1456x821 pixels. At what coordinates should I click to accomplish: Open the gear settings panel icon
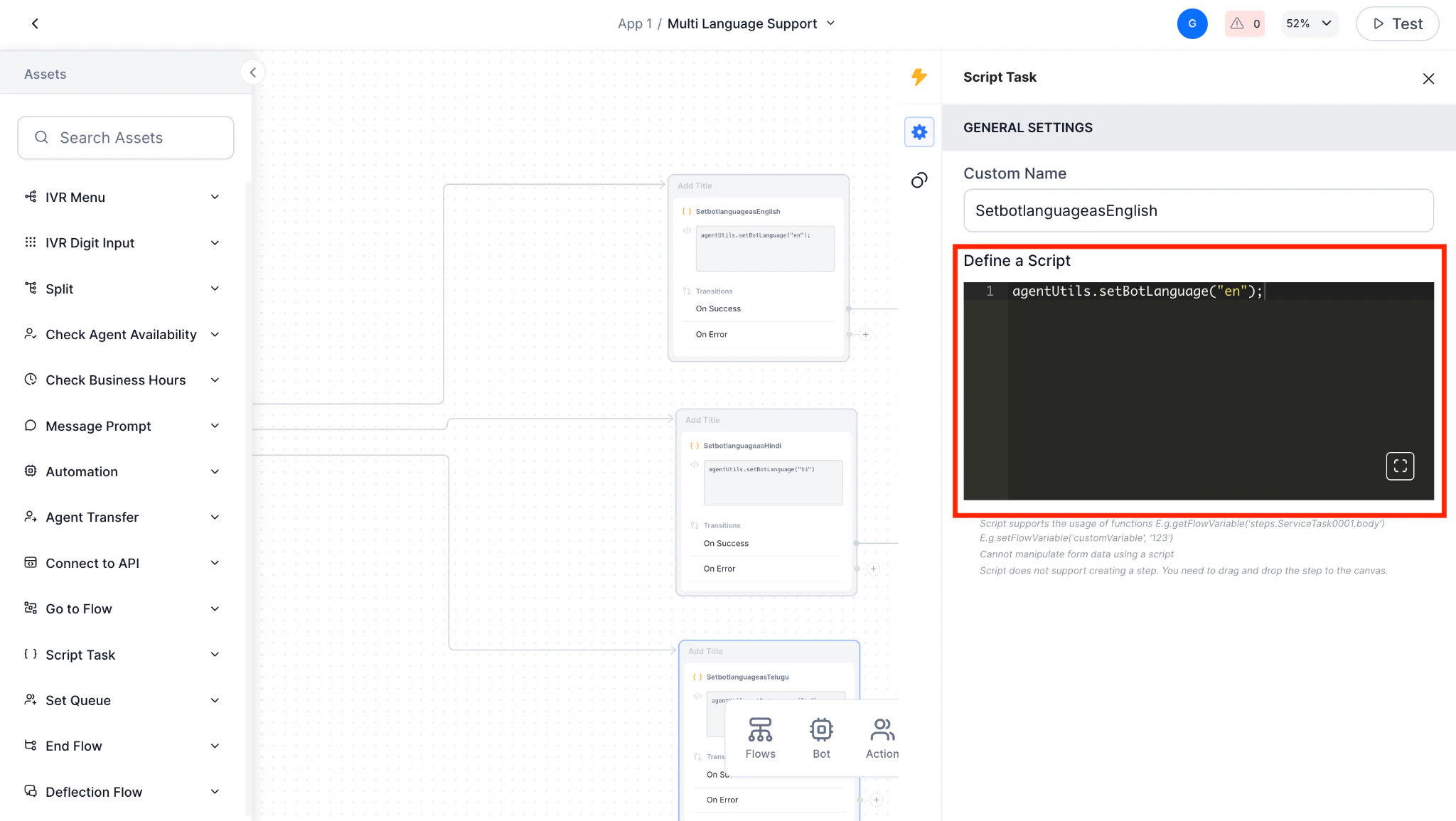tap(919, 132)
